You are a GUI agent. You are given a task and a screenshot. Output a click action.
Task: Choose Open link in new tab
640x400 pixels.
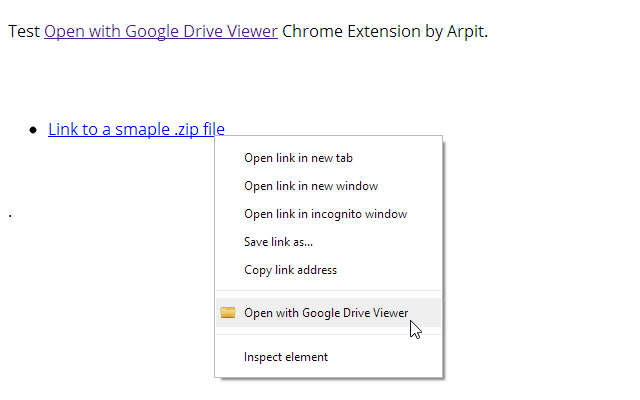click(x=298, y=158)
